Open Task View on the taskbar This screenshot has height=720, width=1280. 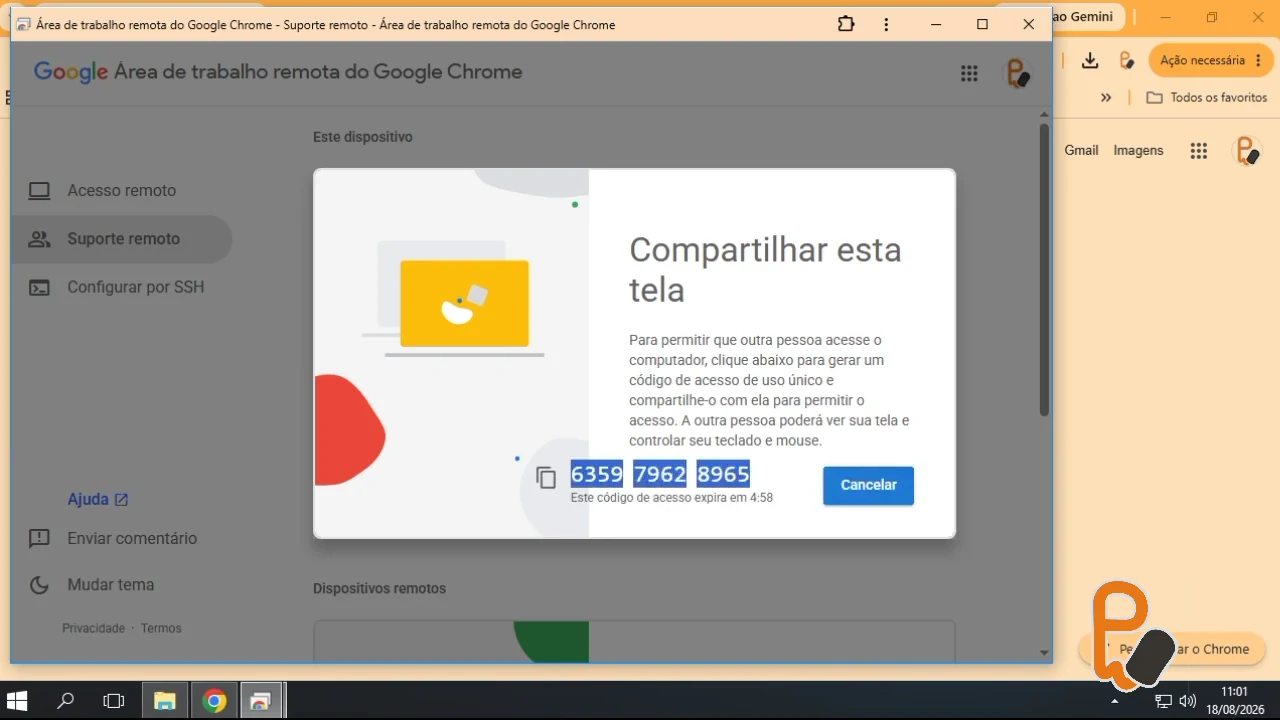[x=114, y=701]
